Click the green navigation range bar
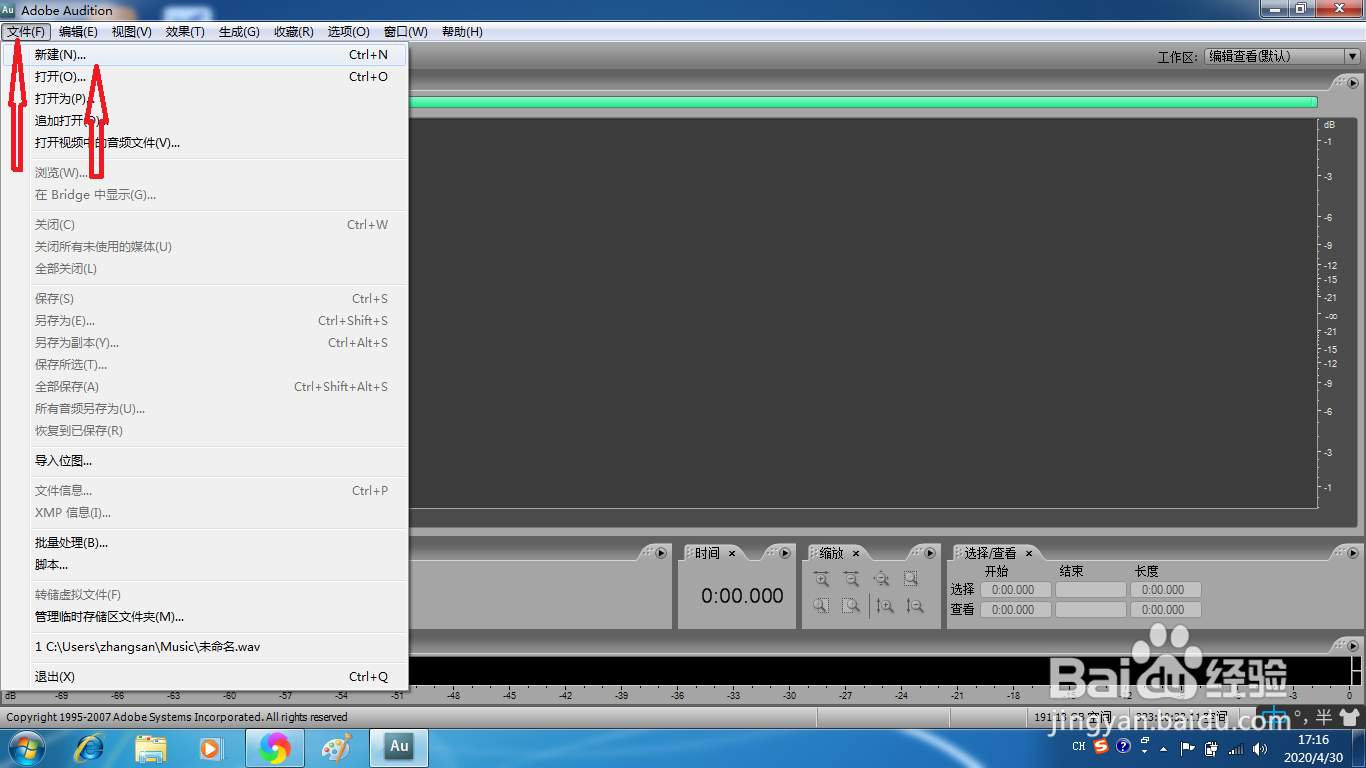This screenshot has width=1366, height=768. point(862,102)
